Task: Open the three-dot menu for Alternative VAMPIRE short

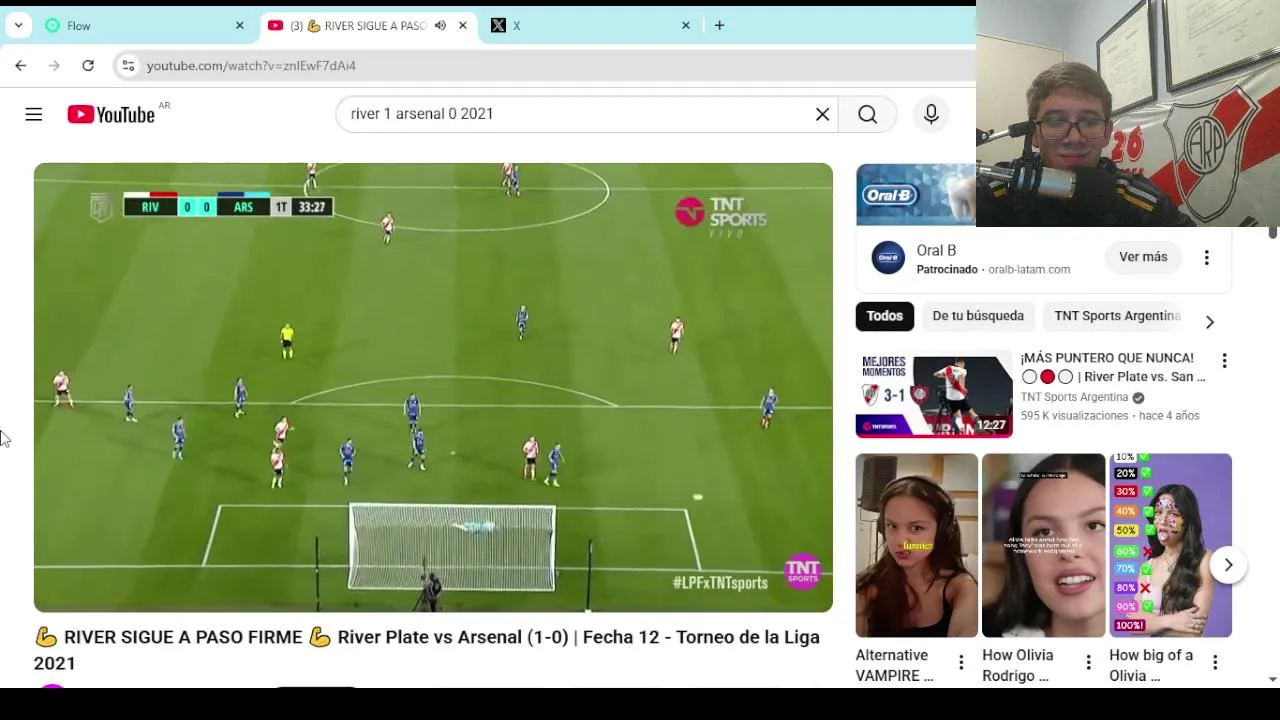Action: 961,662
